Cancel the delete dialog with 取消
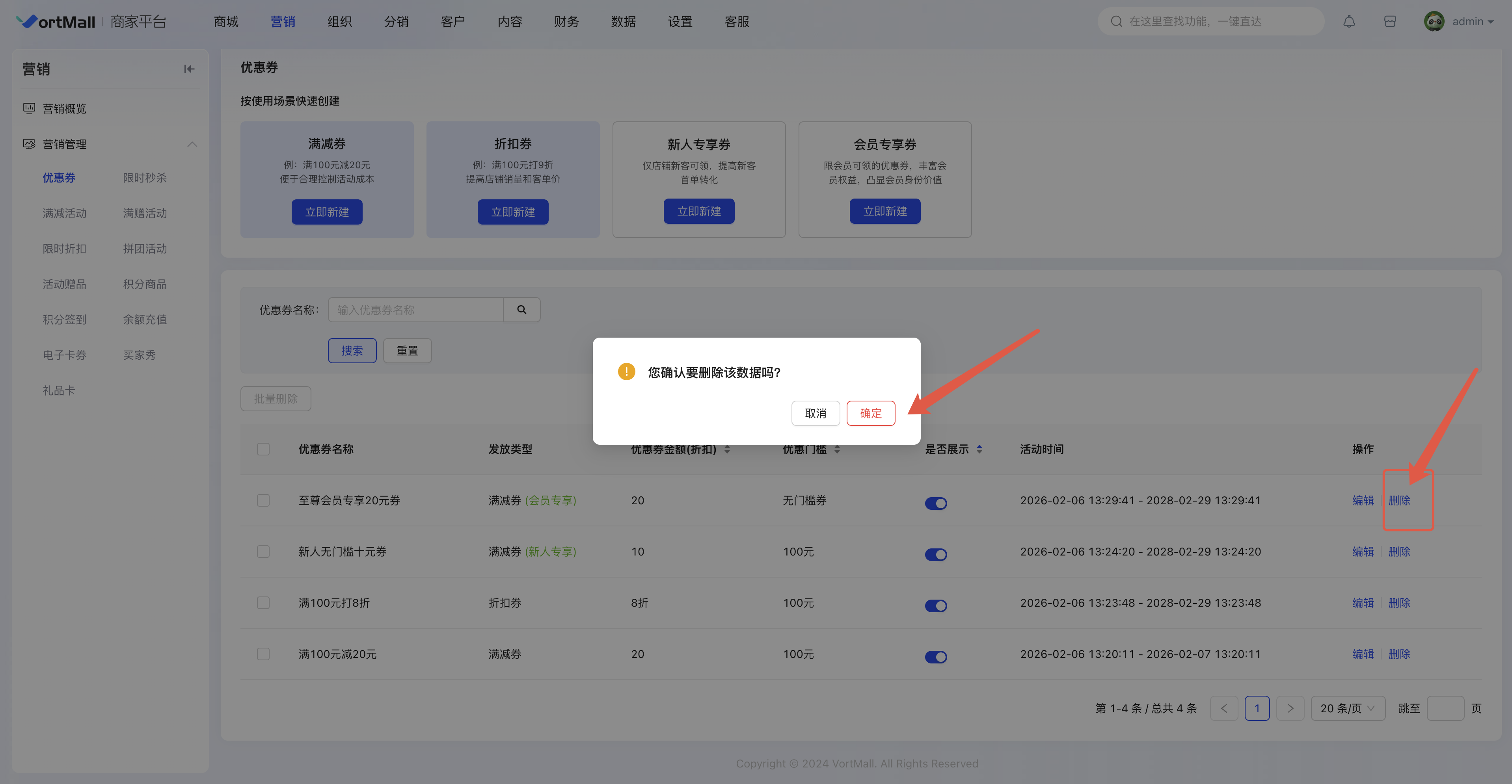 tap(815, 413)
